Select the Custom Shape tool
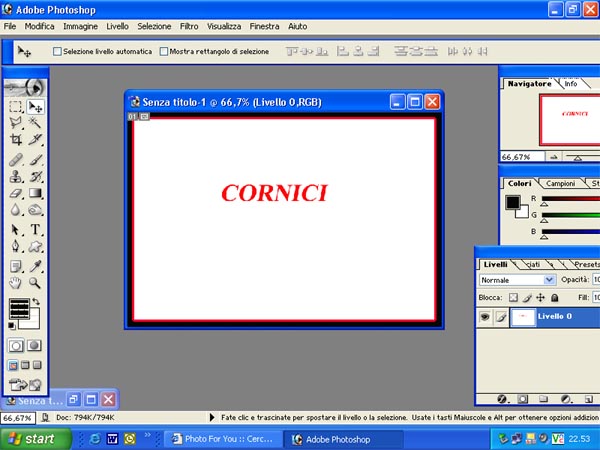The width and height of the screenshot is (600, 450). pos(35,246)
